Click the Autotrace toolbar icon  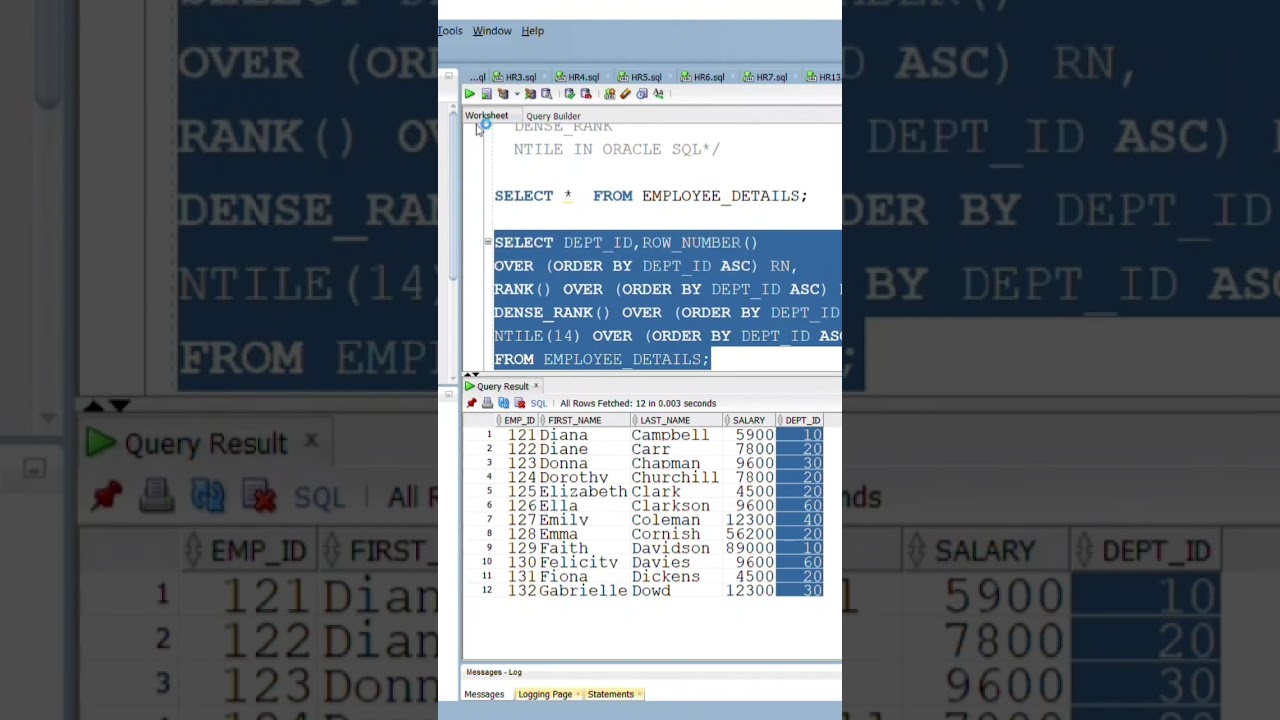click(530, 94)
